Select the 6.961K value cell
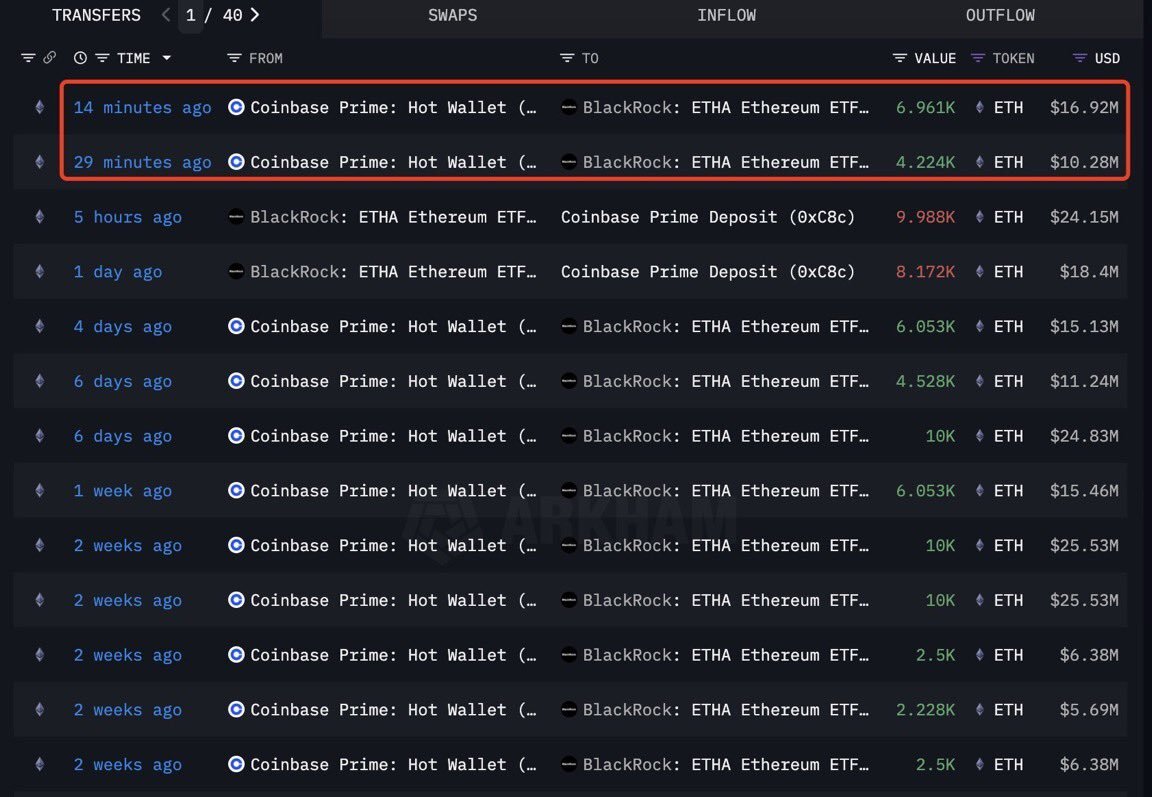1152x797 pixels. [x=925, y=107]
